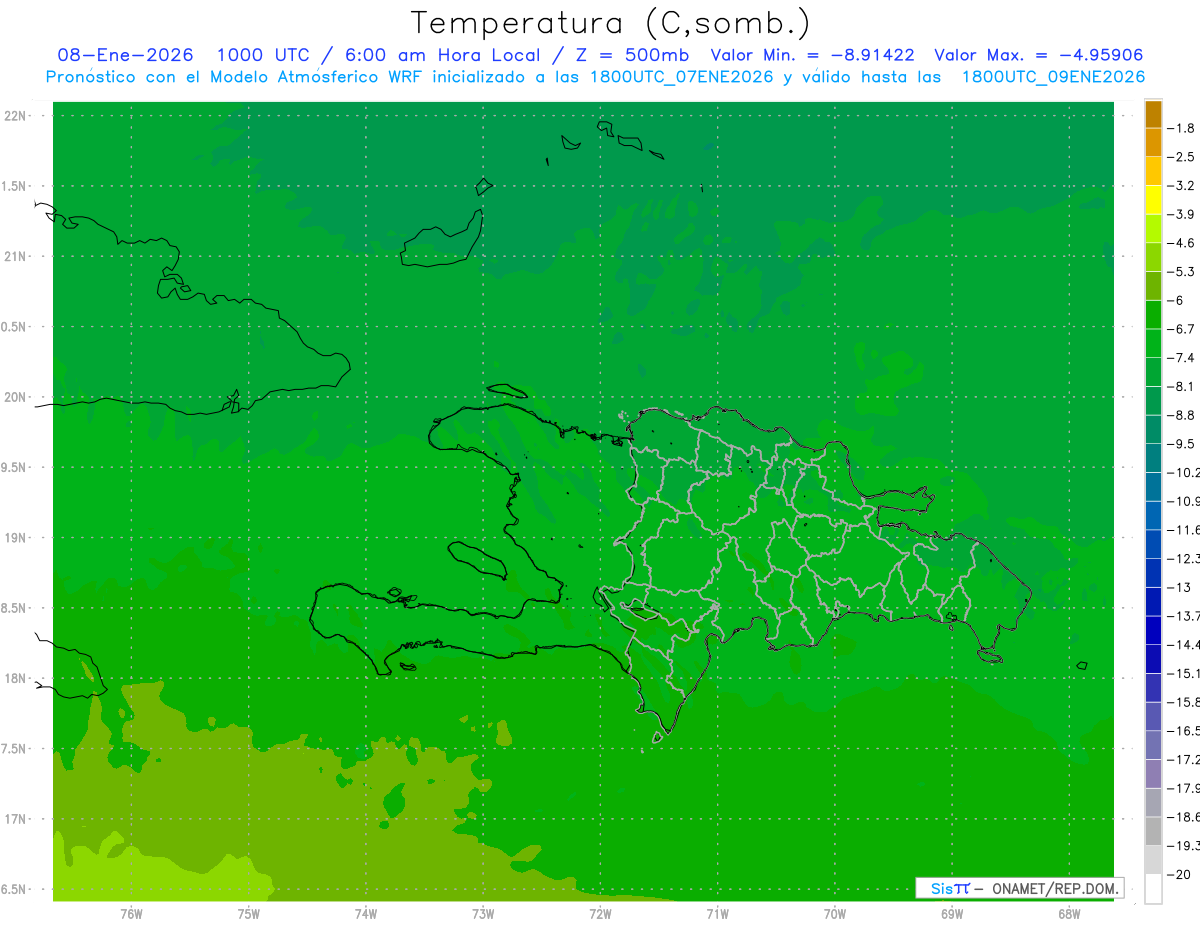This screenshot has width=1200, height=927.
Task: Click the '-13' colorbar value
Action: pyautogui.click(x=1179, y=587)
